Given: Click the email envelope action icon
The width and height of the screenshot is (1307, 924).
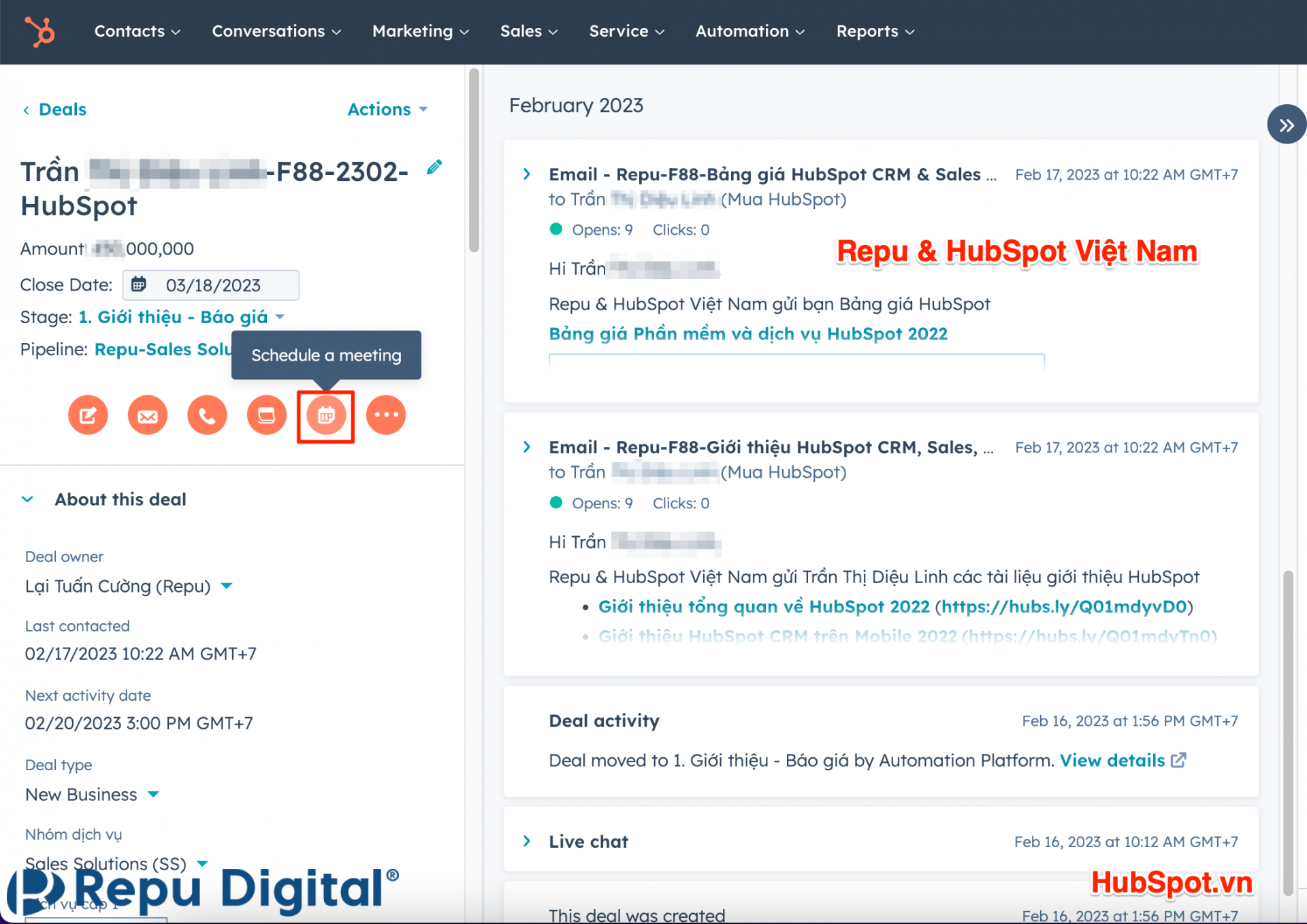Looking at the screenshot, I should (x=148, y=414).
